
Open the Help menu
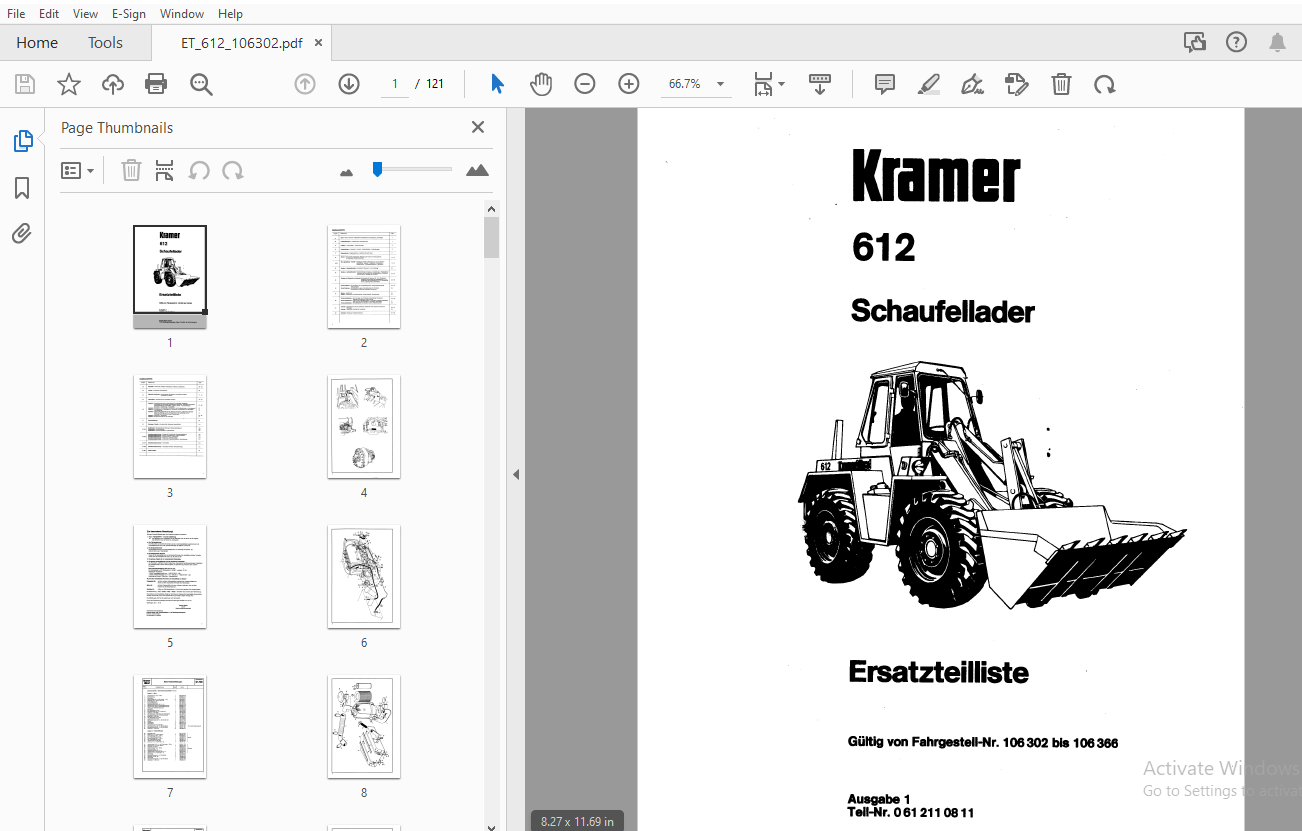click(230, 14)
